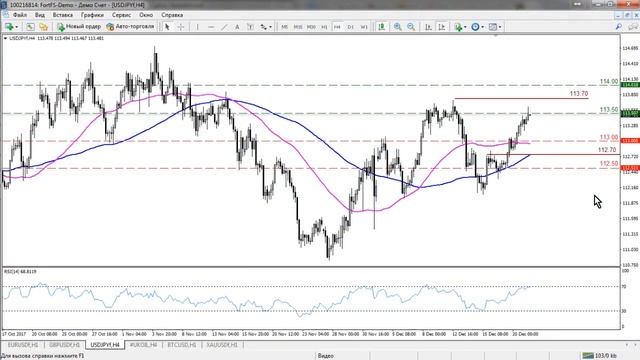The image size is (640, 360).
Task: Select the crosshair tool
Action: (x=181, y=27)
